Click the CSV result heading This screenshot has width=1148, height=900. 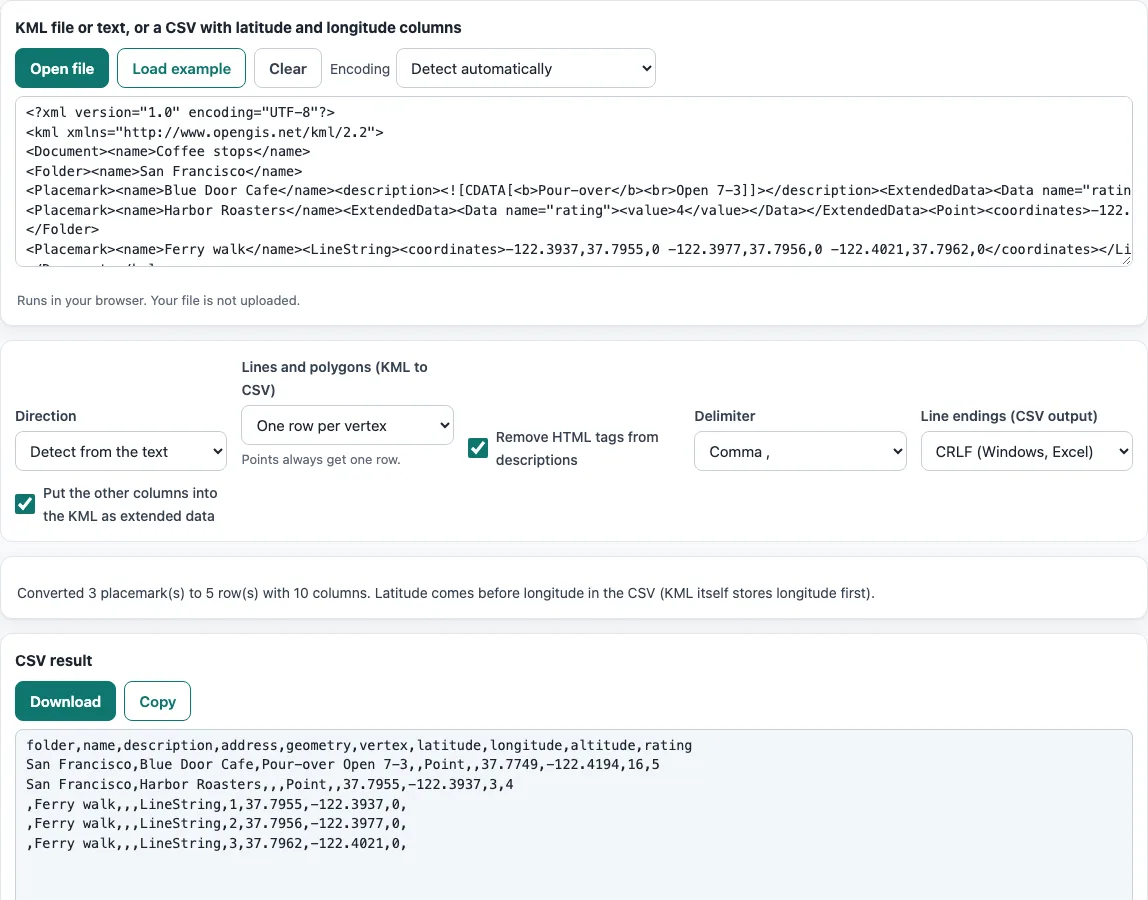(53, 661)
